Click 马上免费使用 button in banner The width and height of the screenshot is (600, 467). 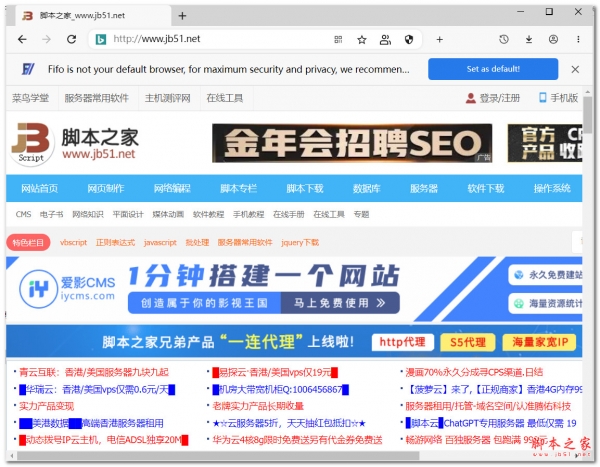[x=340, y=303]
